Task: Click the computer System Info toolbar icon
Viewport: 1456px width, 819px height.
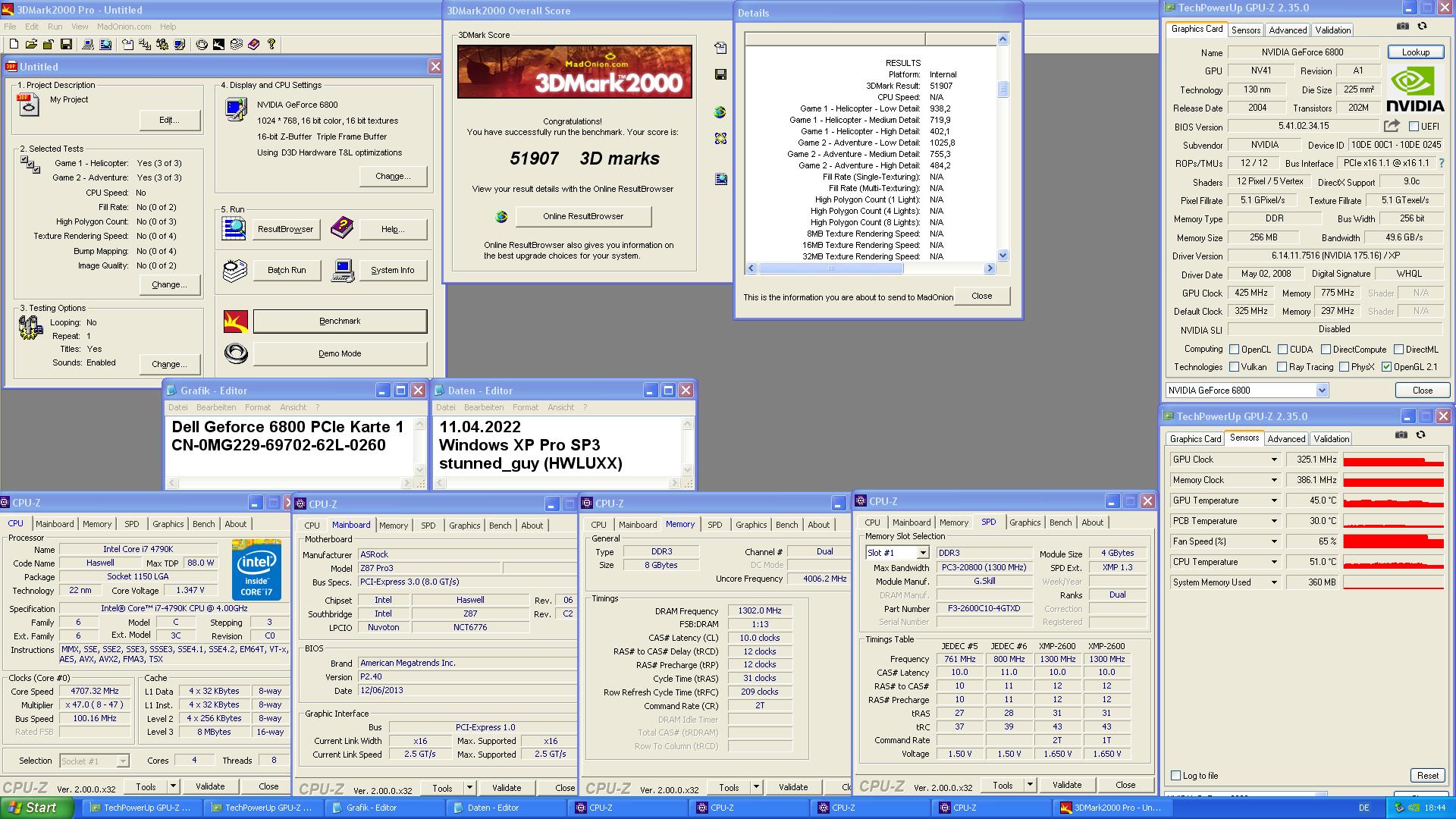Action: pyautogui.click(x=88, y=45)
